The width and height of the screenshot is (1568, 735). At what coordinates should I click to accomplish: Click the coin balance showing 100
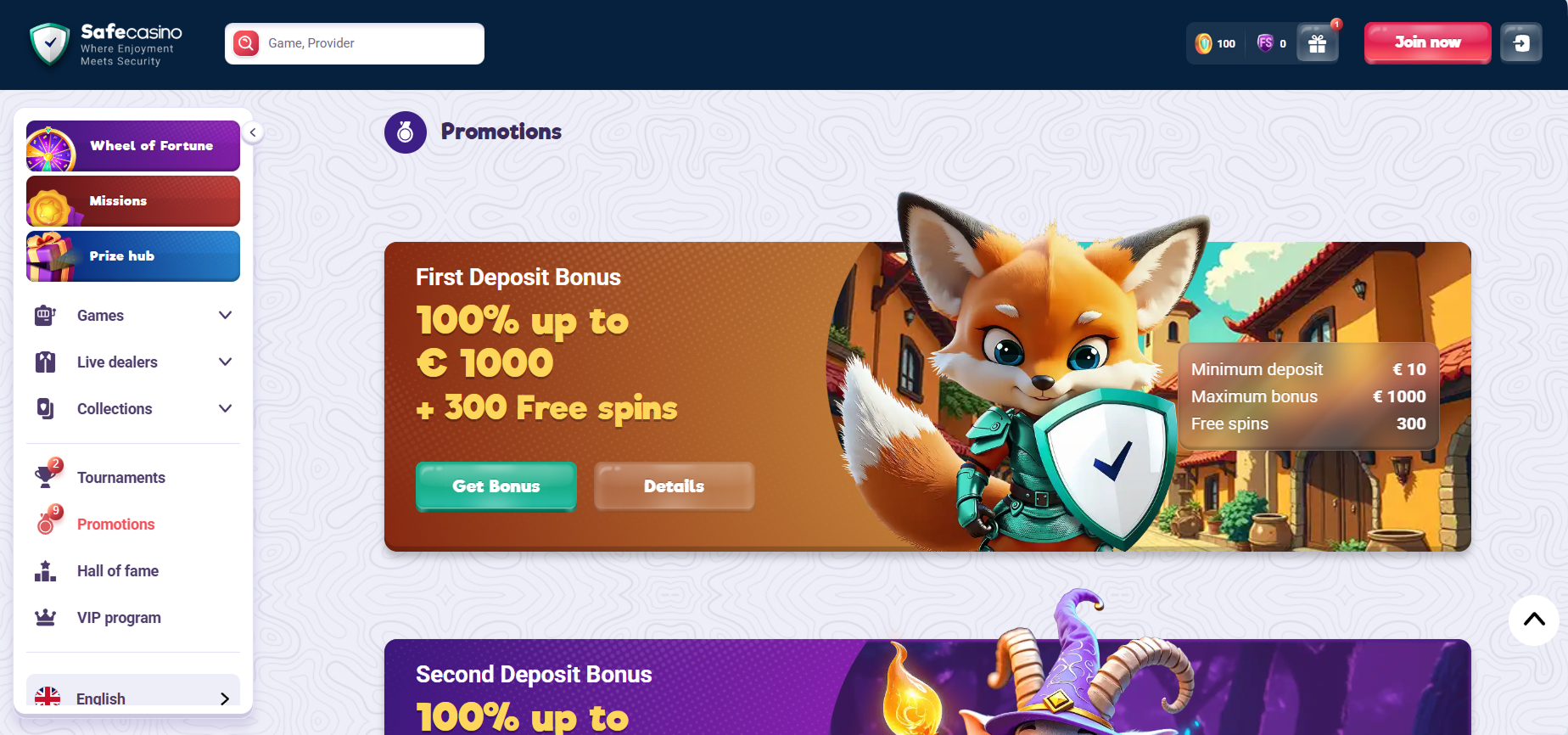point(1215,43)
